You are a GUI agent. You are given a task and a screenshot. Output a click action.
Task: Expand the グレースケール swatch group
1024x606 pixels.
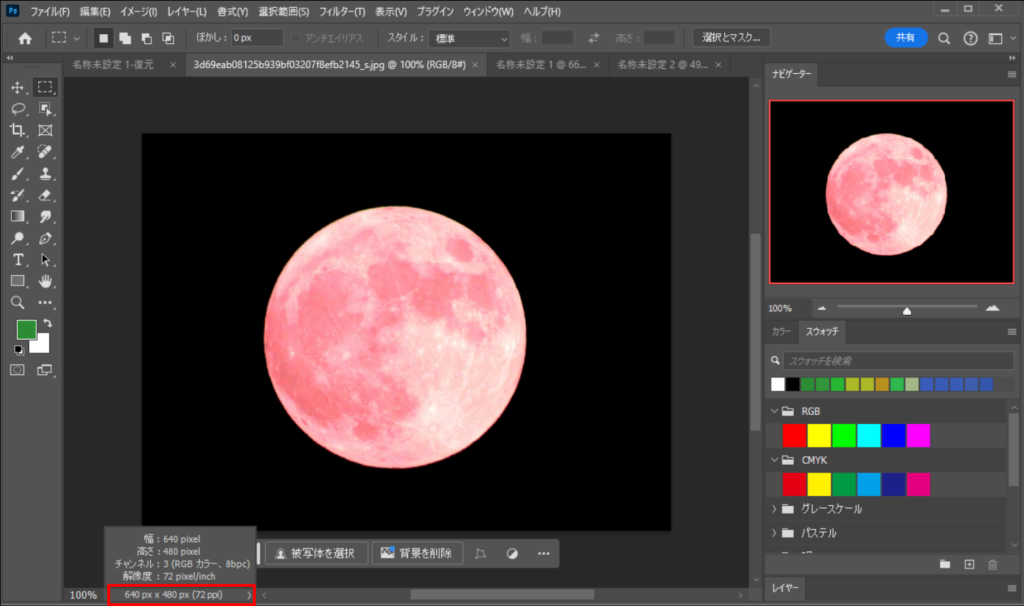[773, 509]
